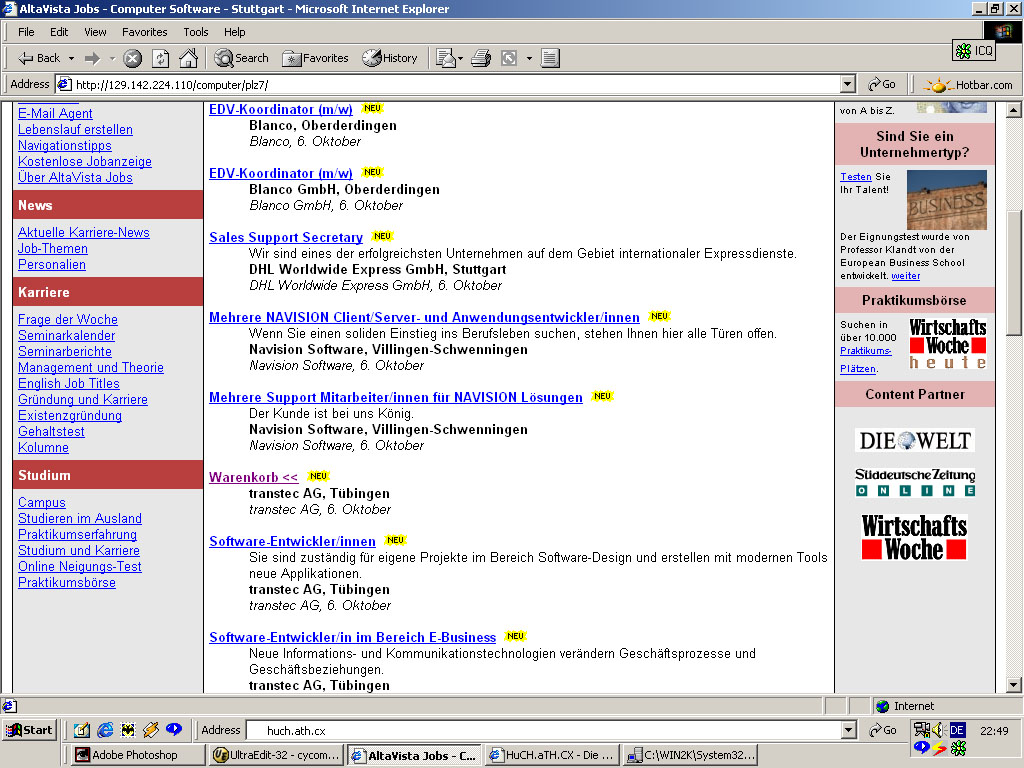Click the ICQ flower tray icon
This screenshot has height=768, width=1024.
coord(958,748)
